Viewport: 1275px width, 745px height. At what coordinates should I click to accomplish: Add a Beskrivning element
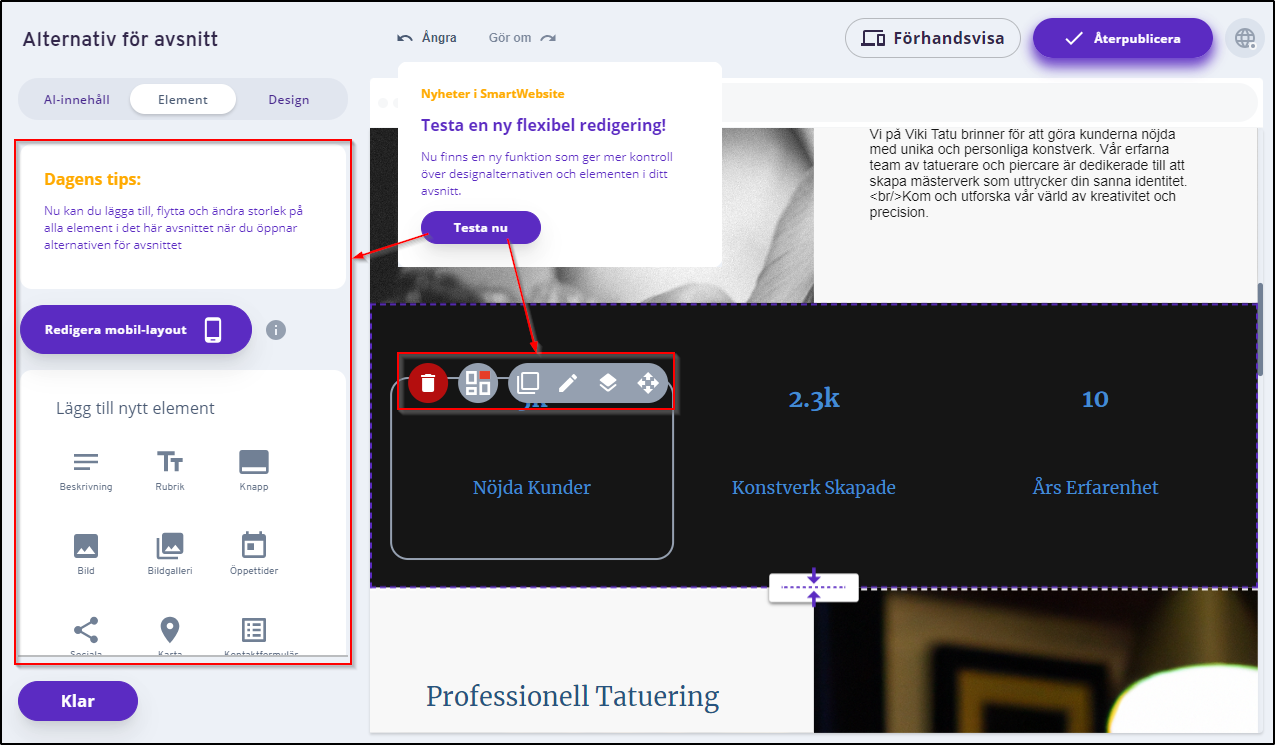pyautogui.click(x=86, y=470)
